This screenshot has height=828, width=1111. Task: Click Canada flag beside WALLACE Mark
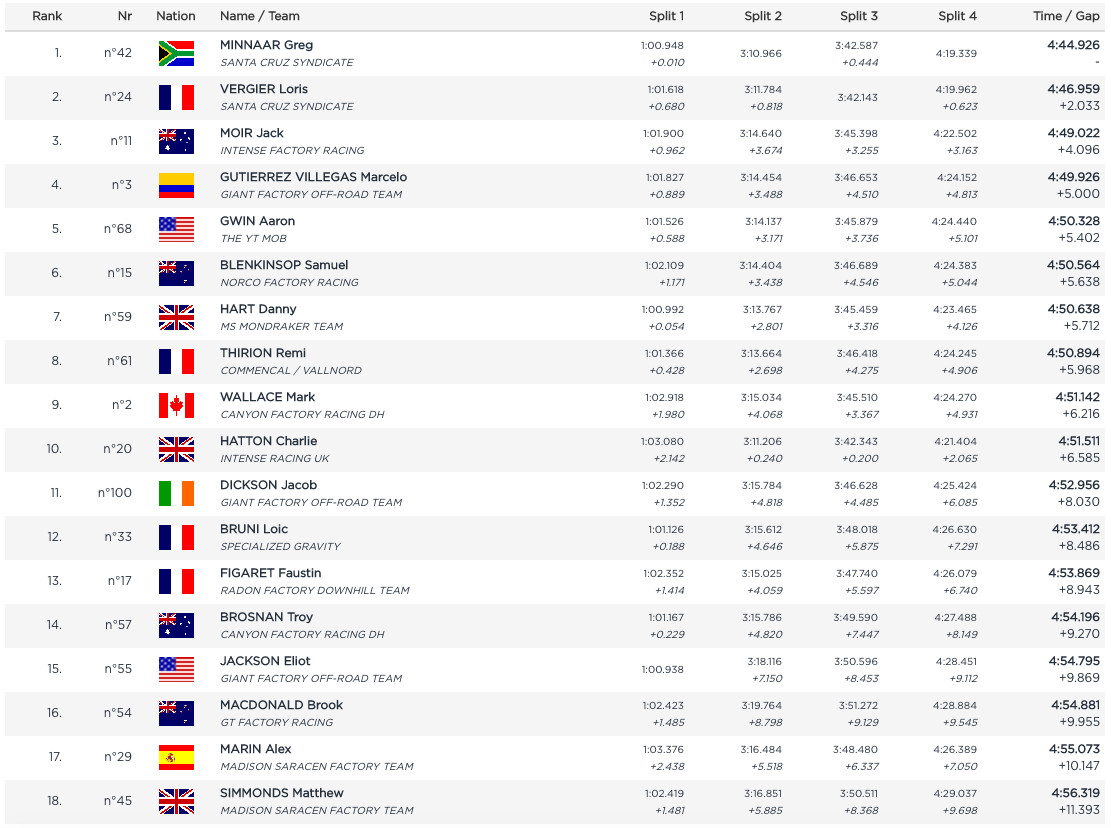176,405
